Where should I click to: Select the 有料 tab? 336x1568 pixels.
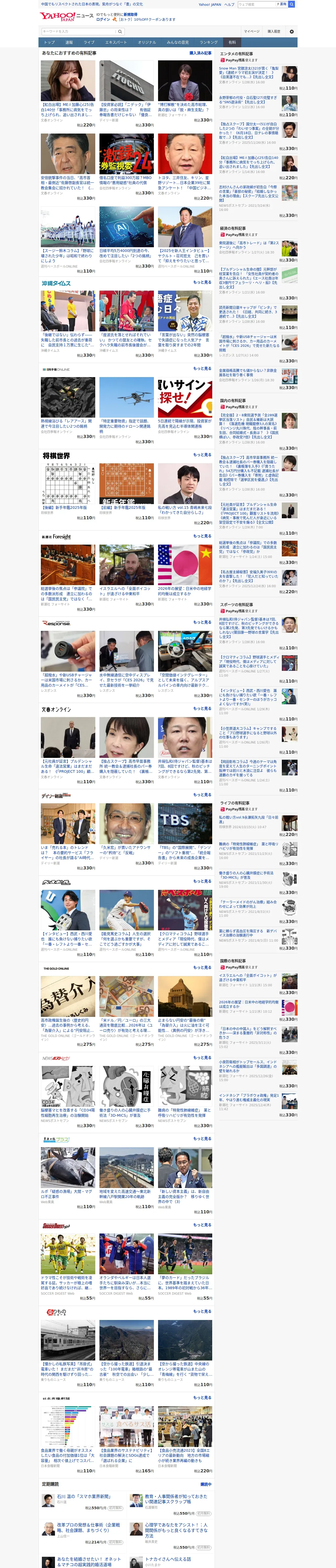coord(232,43)
